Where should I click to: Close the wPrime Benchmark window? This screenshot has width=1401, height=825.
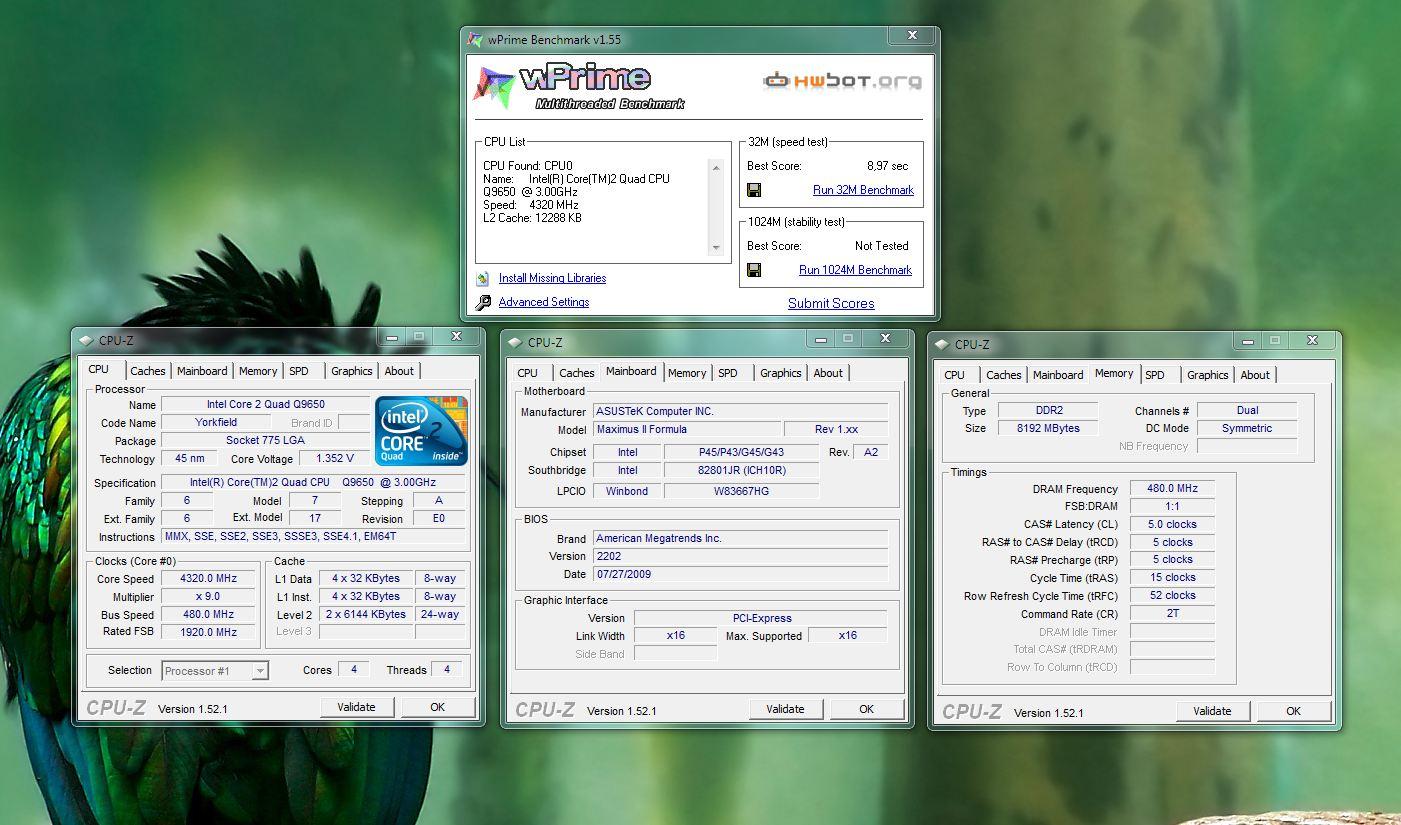click(x=912, y=35)
